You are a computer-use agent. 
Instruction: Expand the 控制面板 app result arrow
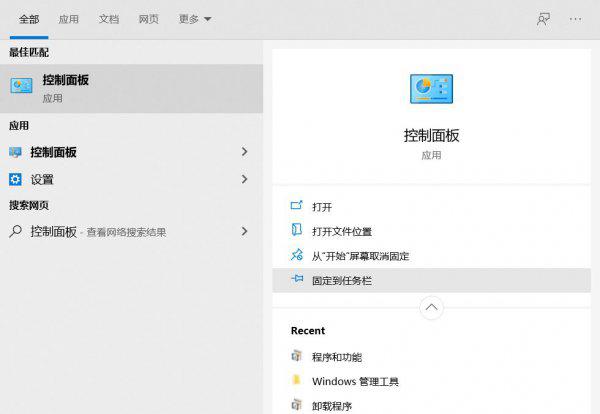point(244,152)
